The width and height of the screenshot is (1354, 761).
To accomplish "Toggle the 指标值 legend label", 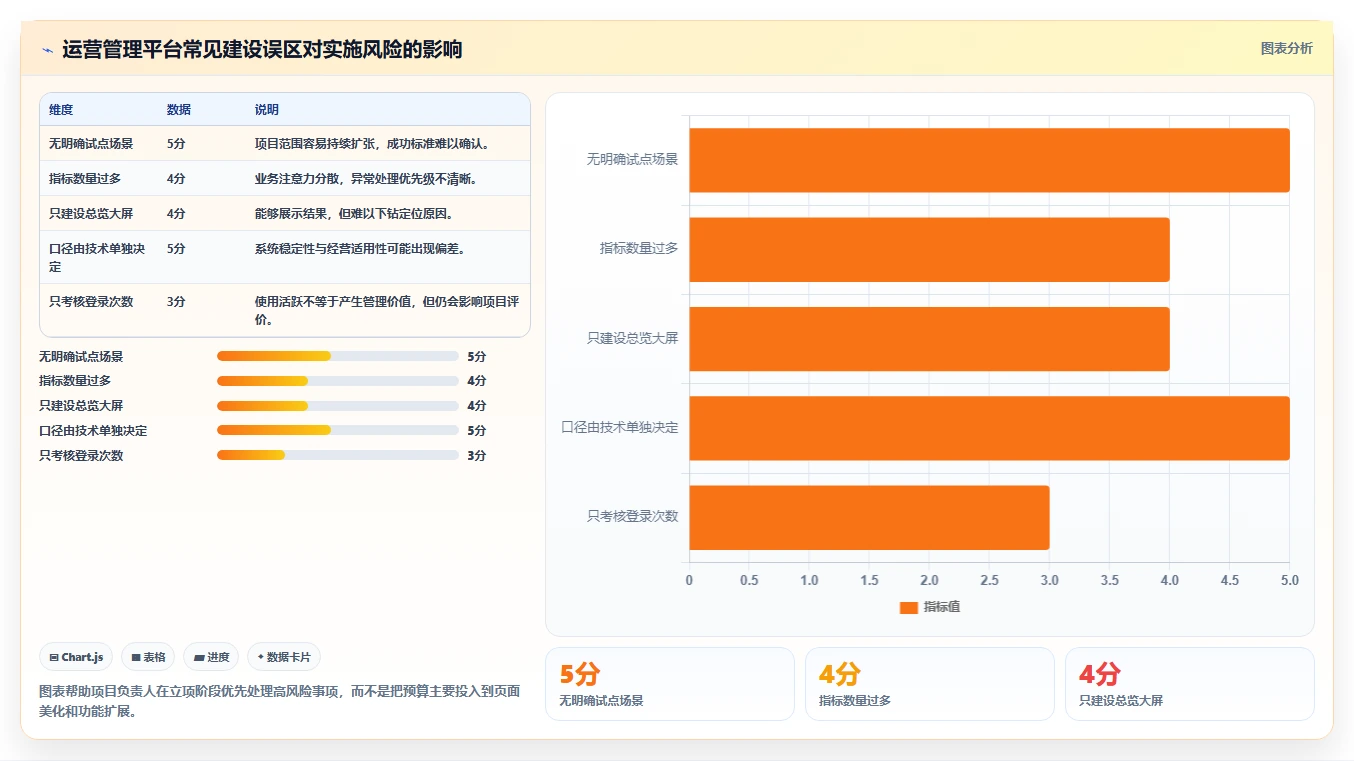I will point(942,607).
